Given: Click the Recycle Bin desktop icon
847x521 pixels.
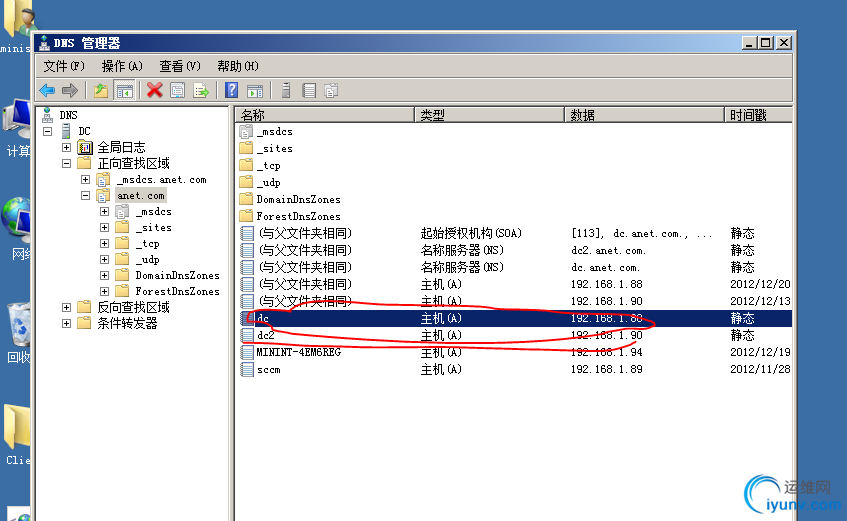Looking at the screenshot, I should 19,324.
